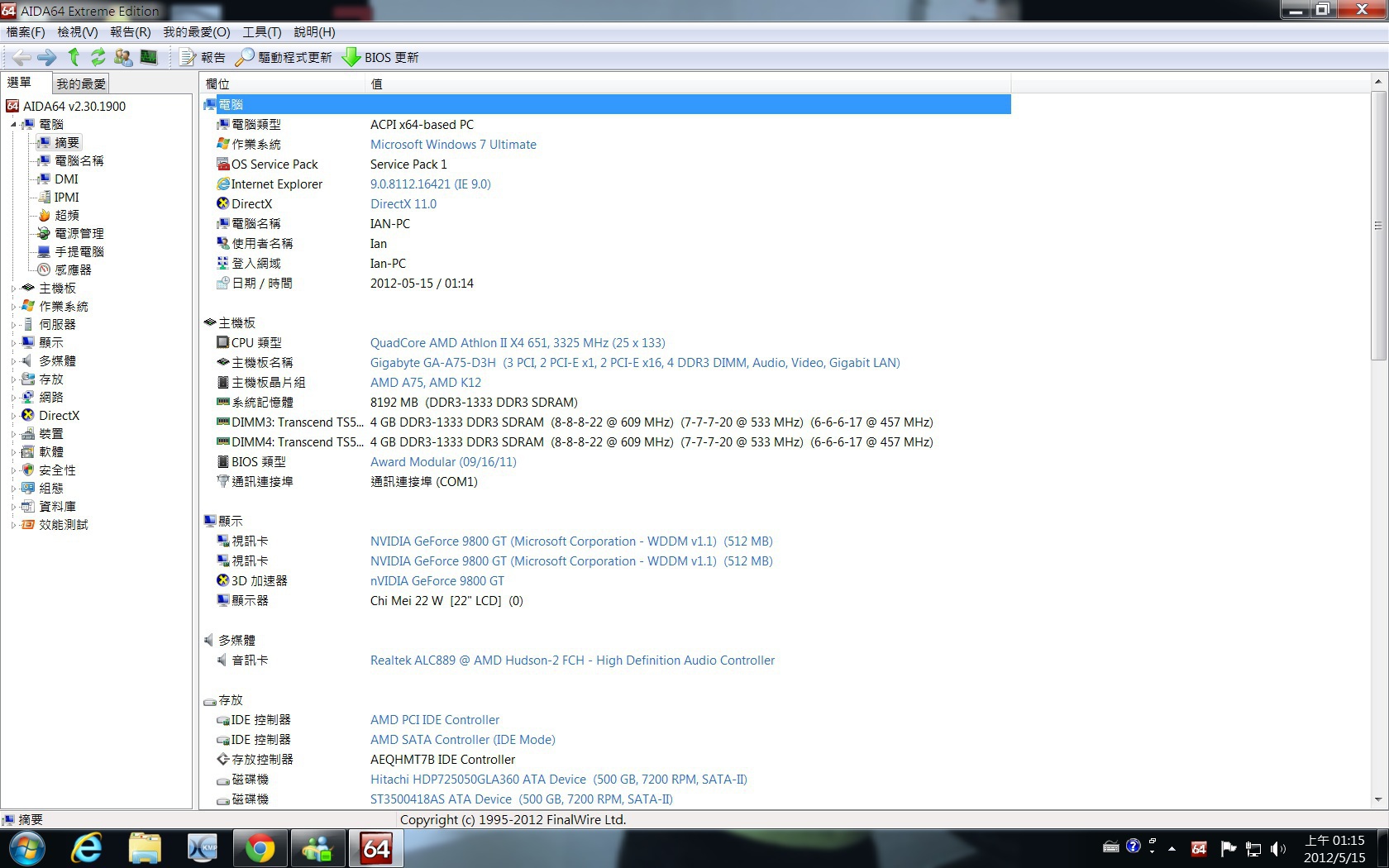The image size is (1389, 868).
Task: Switch to the 我的最愛 tab
Action: pyautogui.click(x=81, y=83)
